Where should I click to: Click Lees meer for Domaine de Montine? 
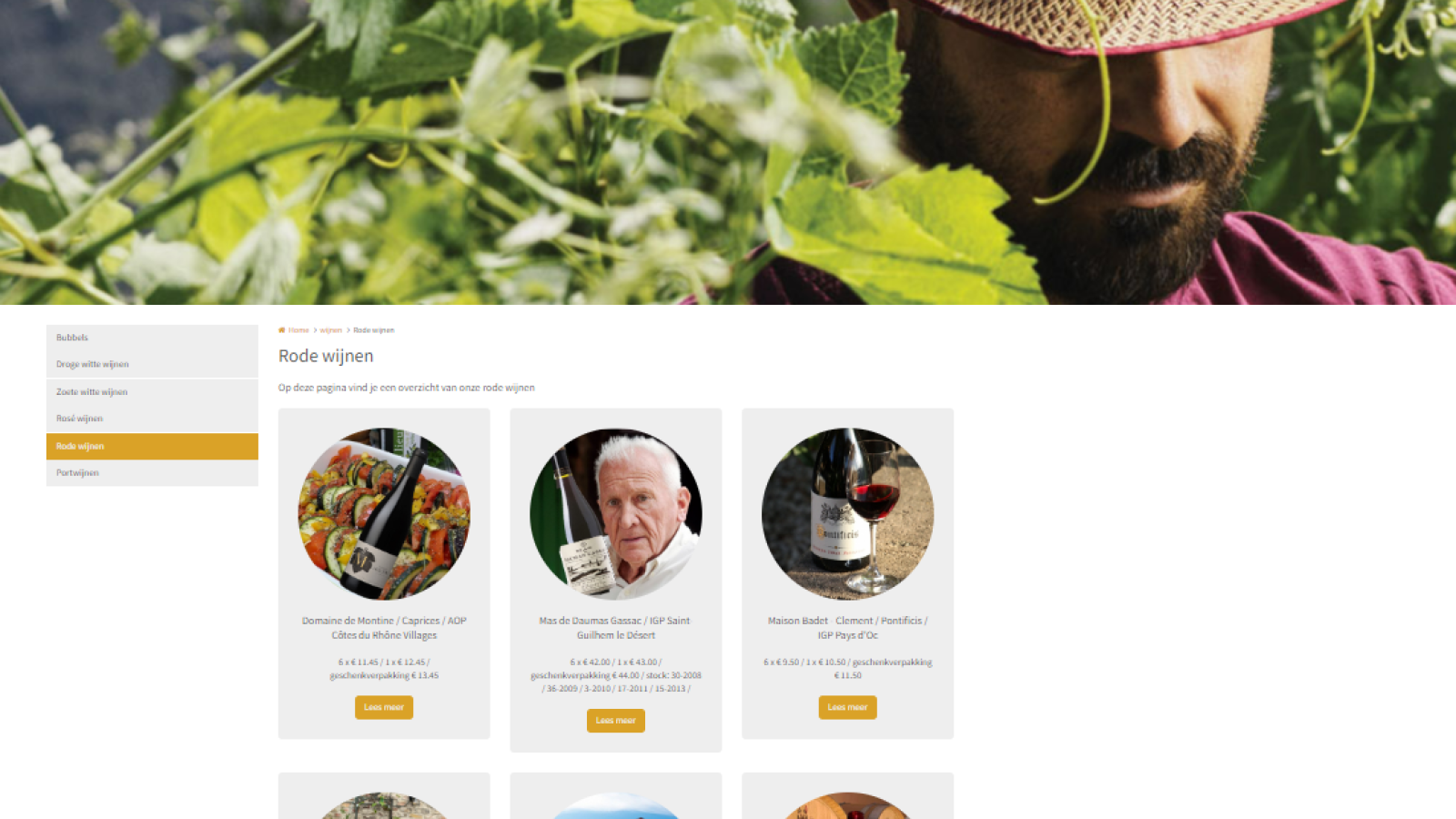384,707
